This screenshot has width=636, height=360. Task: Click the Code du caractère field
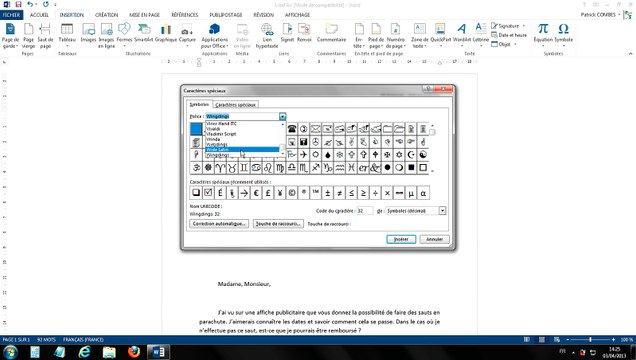point(365,211)
